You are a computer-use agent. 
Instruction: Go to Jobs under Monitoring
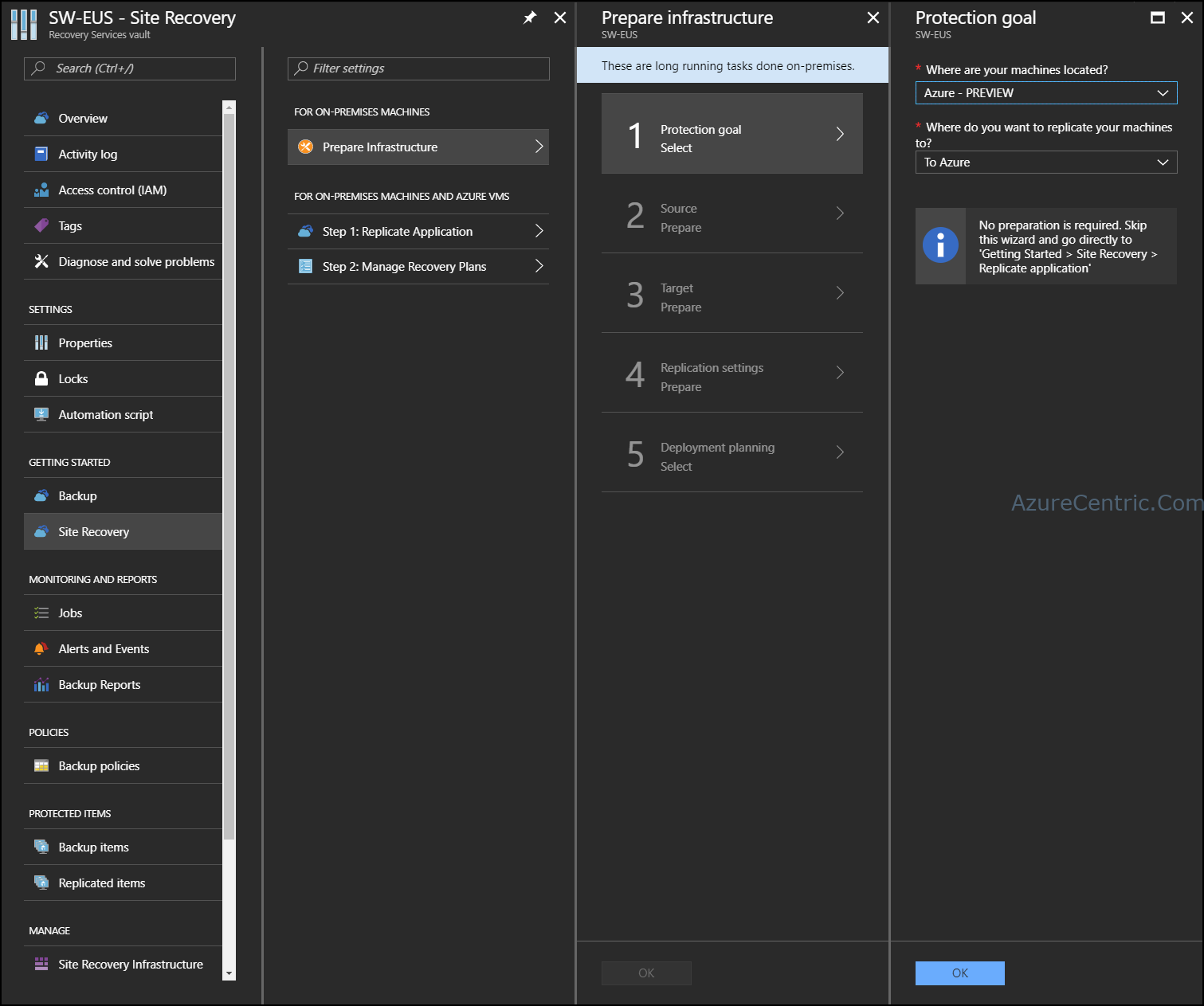coord(123,613)
